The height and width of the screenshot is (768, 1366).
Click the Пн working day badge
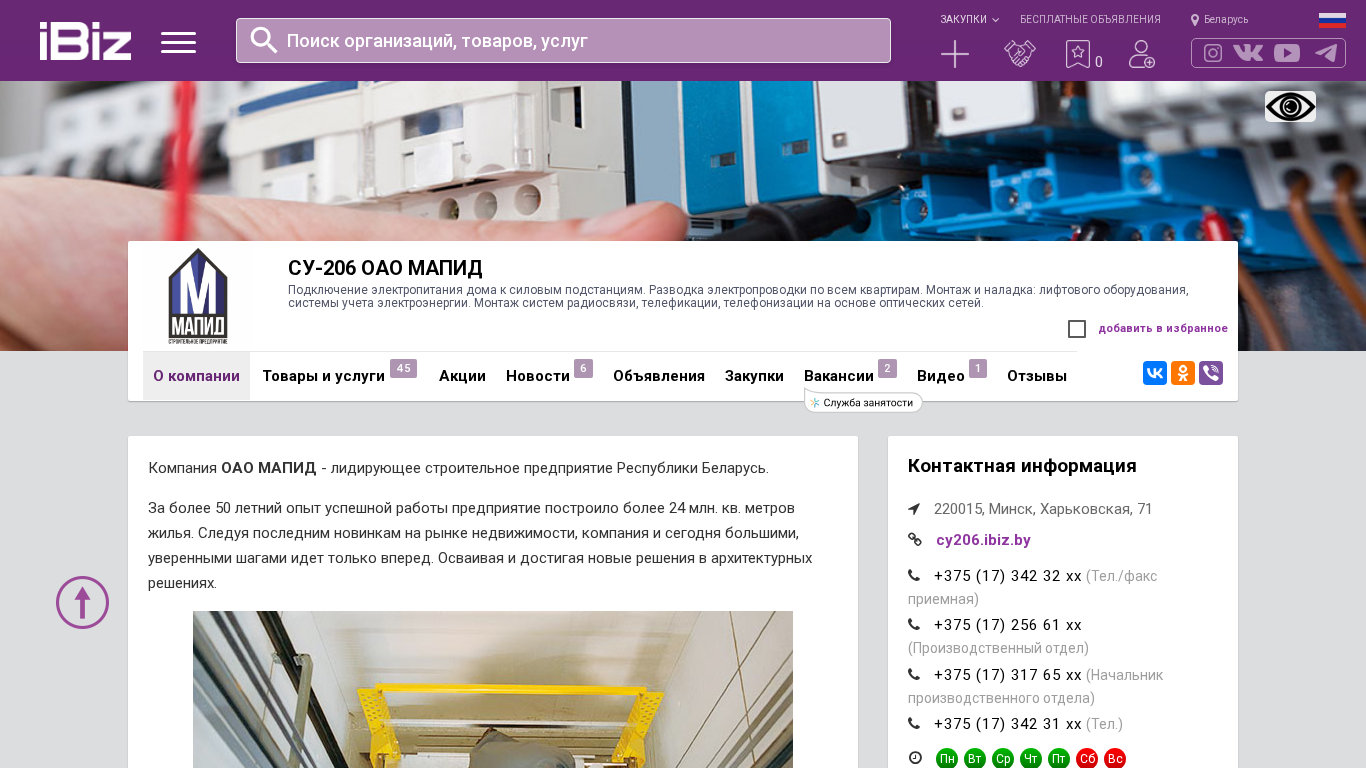947,759
